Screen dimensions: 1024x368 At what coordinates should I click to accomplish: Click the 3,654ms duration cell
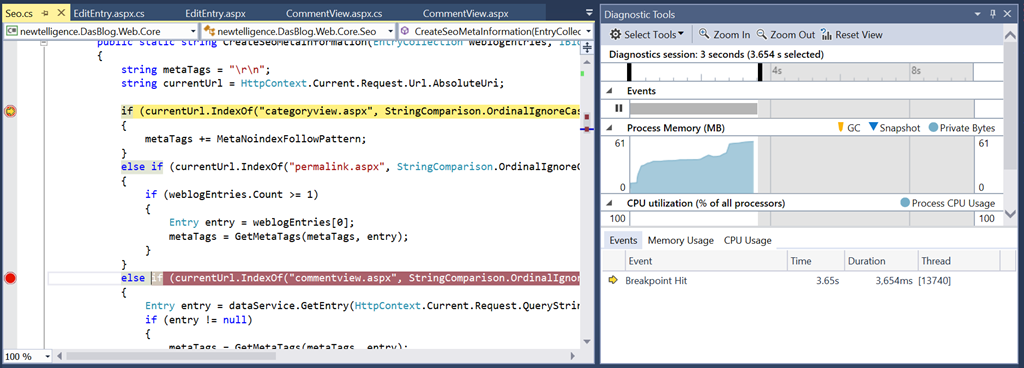[x=893, y=281]
